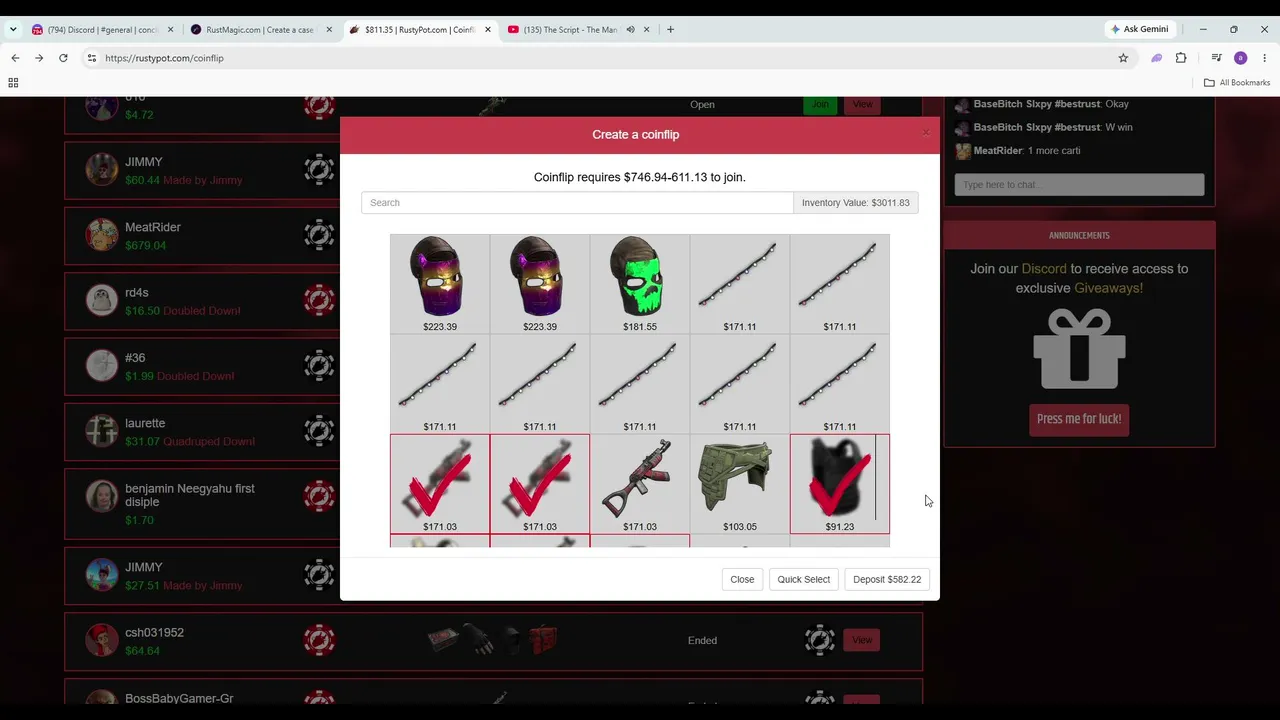
Task: Click the 'Quadruped Down!' text in the laurette row
Action: [209, 442]
